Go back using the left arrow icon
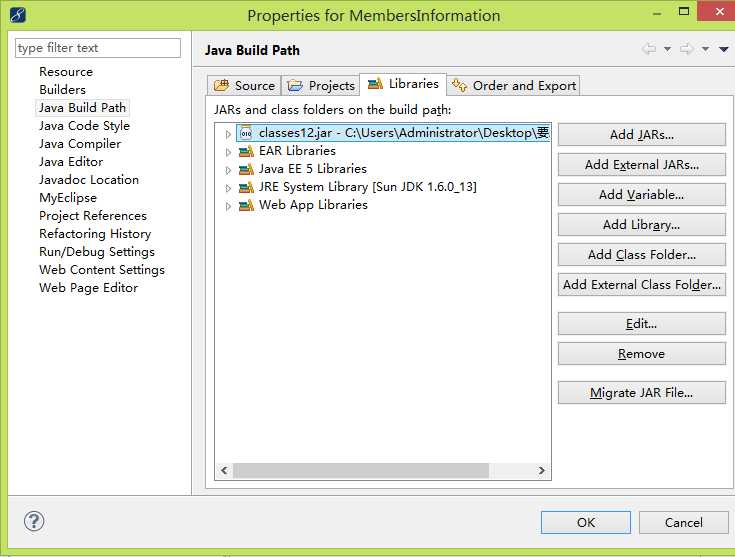 pos(649,49)
